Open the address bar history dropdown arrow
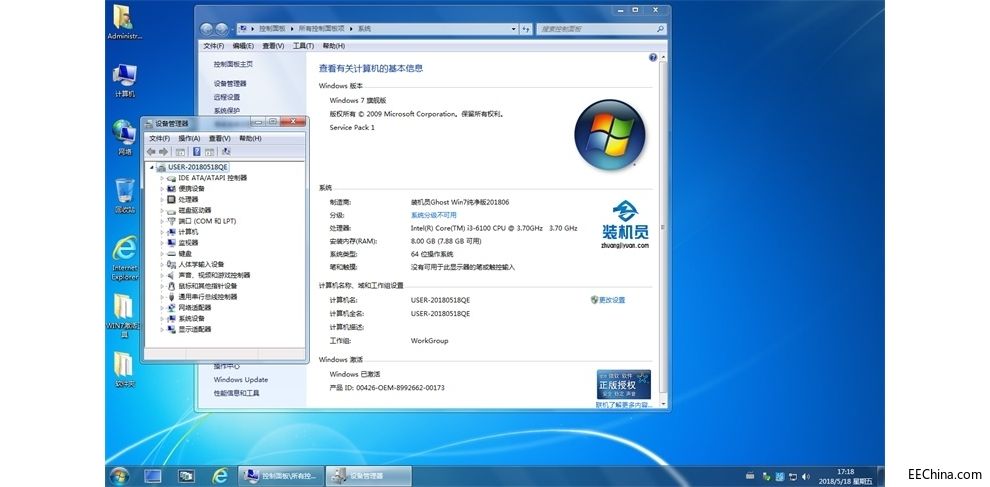This screenshot has width=990, height=487. pyautogui.click(x=513, y=29)
